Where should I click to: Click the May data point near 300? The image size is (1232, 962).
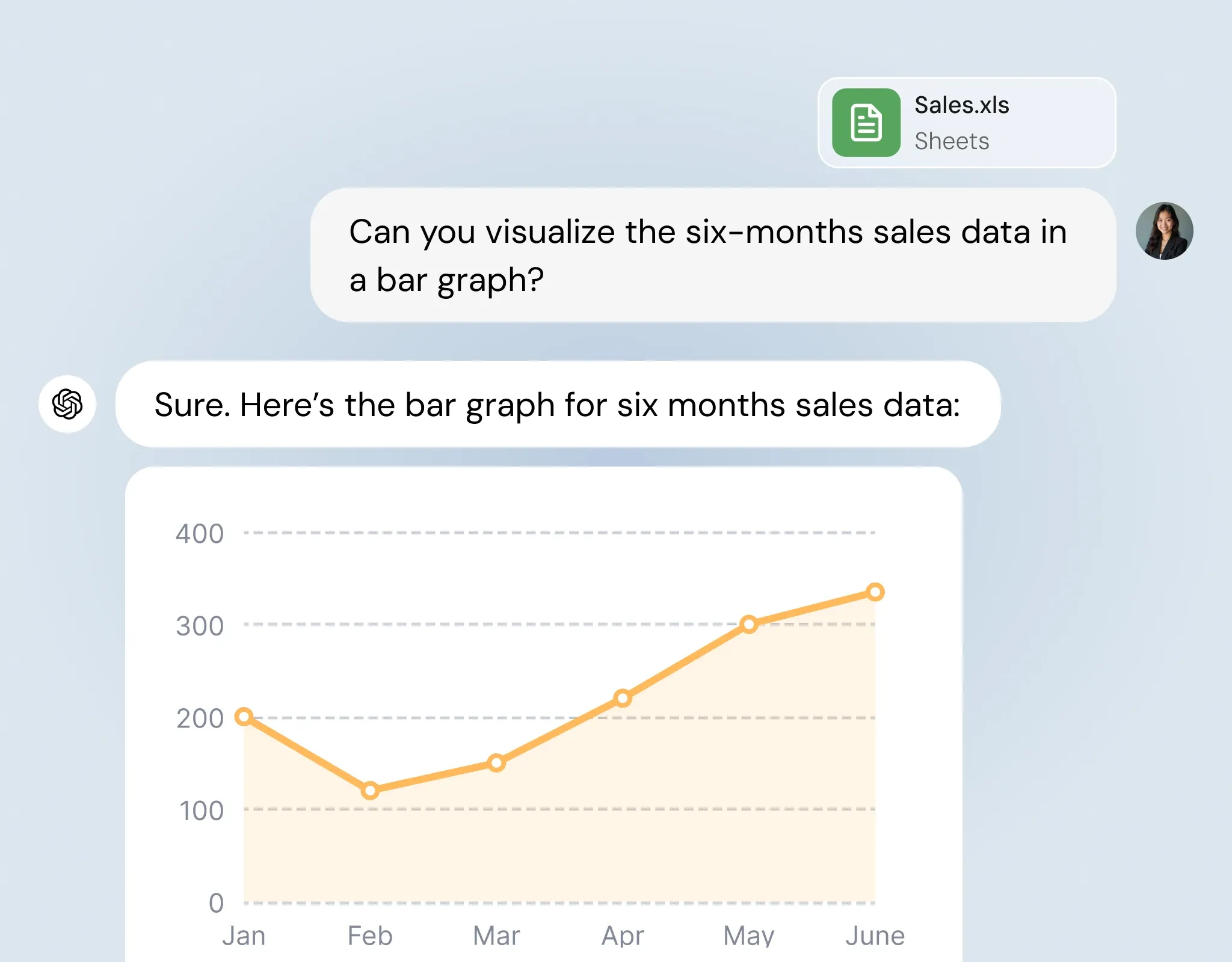pyautogui.click(x=749, y=624)
